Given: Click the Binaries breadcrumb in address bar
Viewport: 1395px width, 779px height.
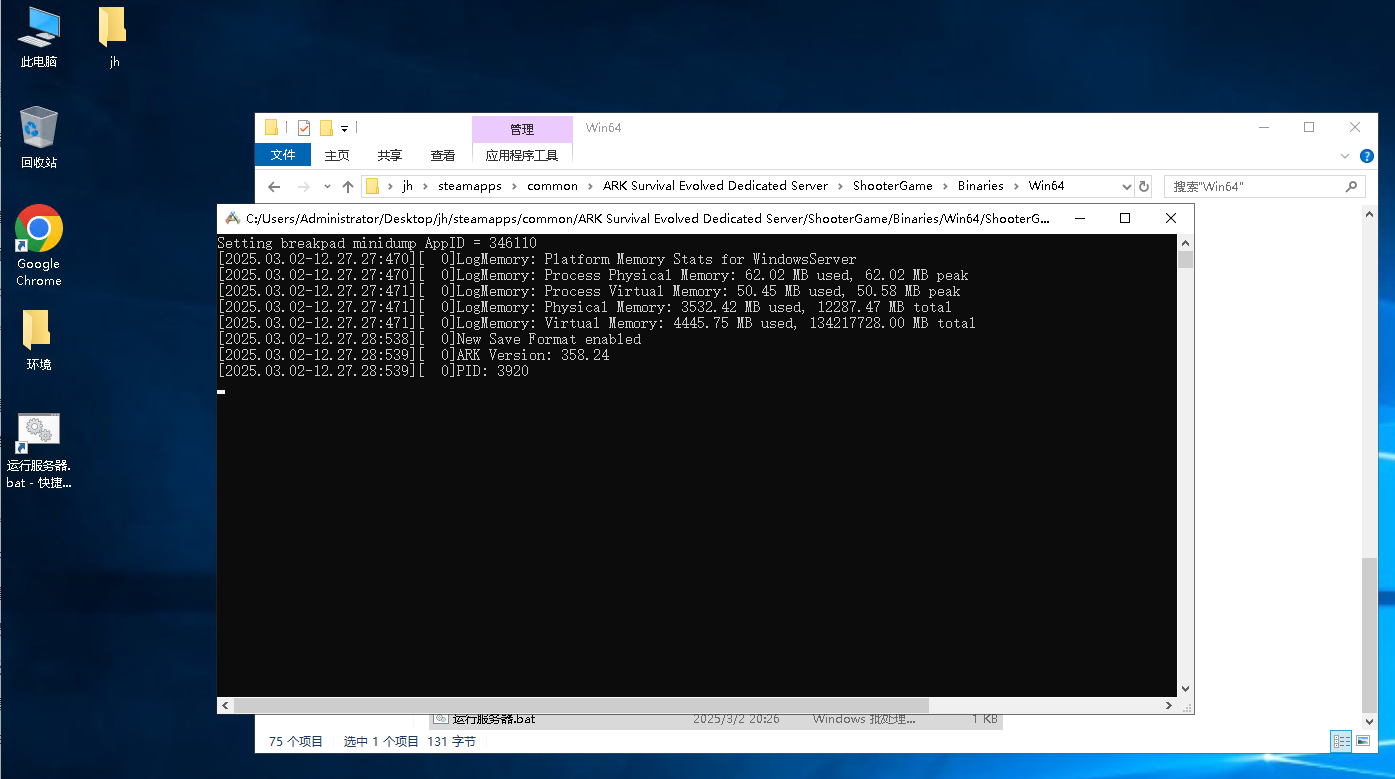Looking at the screenshot, I should 980,186.
